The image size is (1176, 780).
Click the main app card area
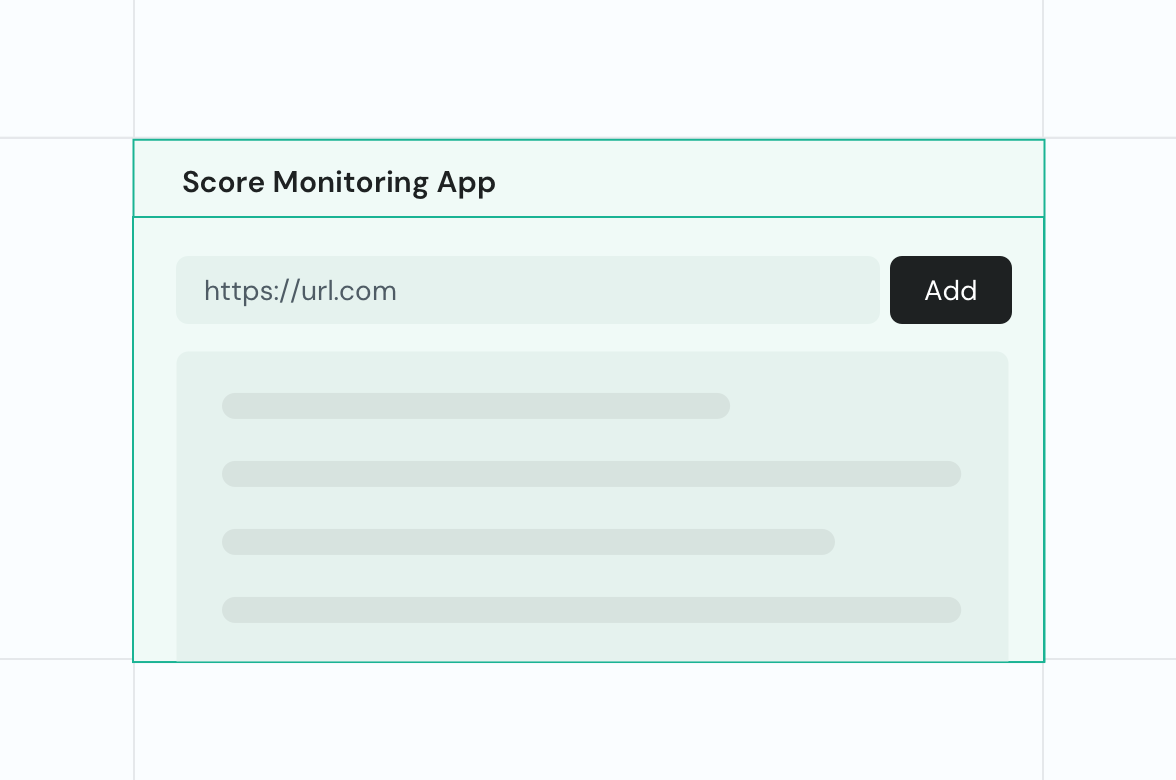[588, 440]
